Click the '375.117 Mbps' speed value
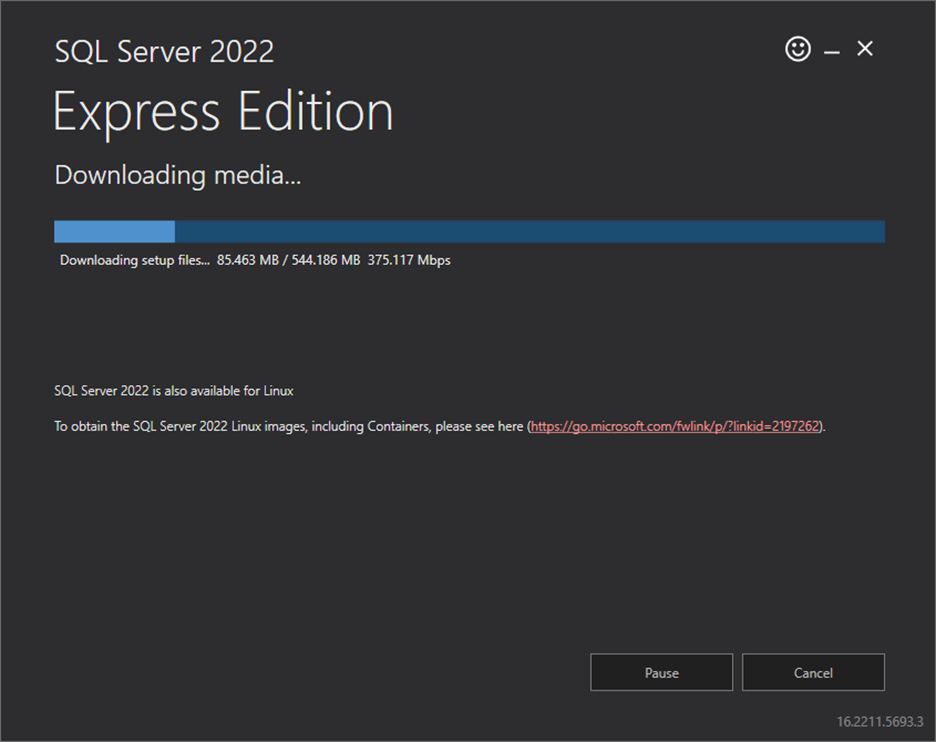Viewport: 936px width, 742px height. pos(409,260)
